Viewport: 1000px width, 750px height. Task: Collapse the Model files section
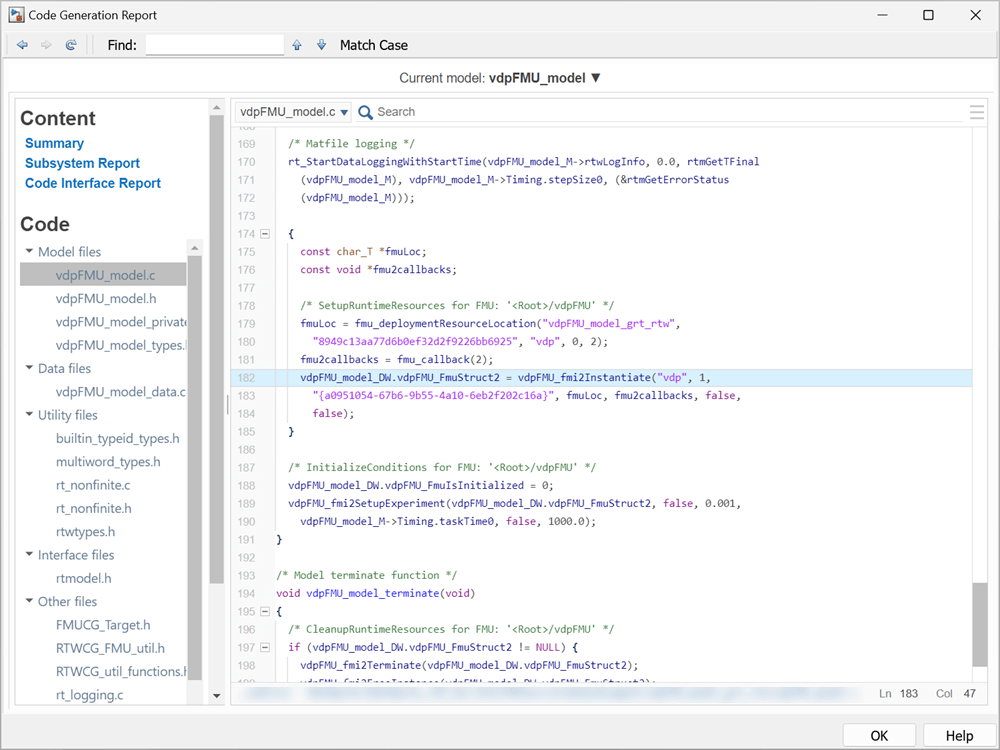coord(27,251)
